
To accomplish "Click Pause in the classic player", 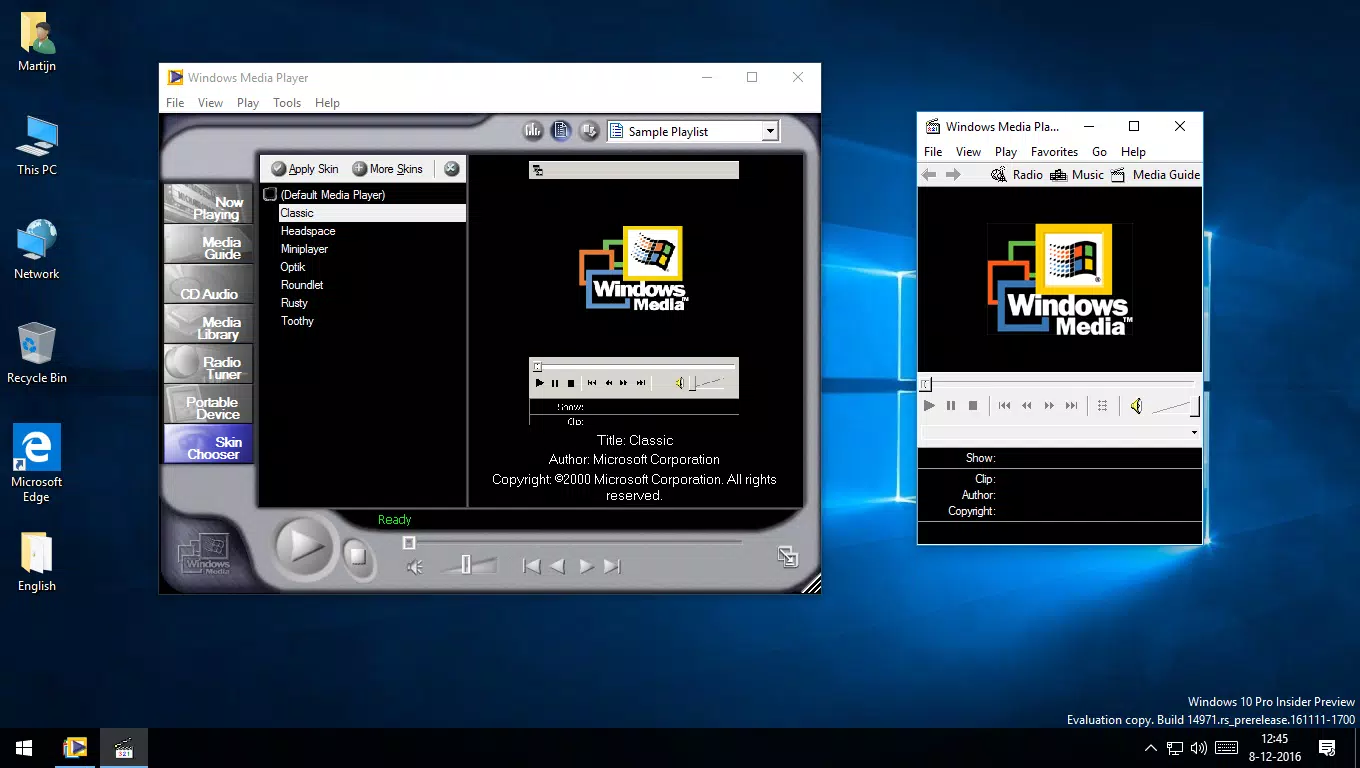I will click(x=951, y=406).
